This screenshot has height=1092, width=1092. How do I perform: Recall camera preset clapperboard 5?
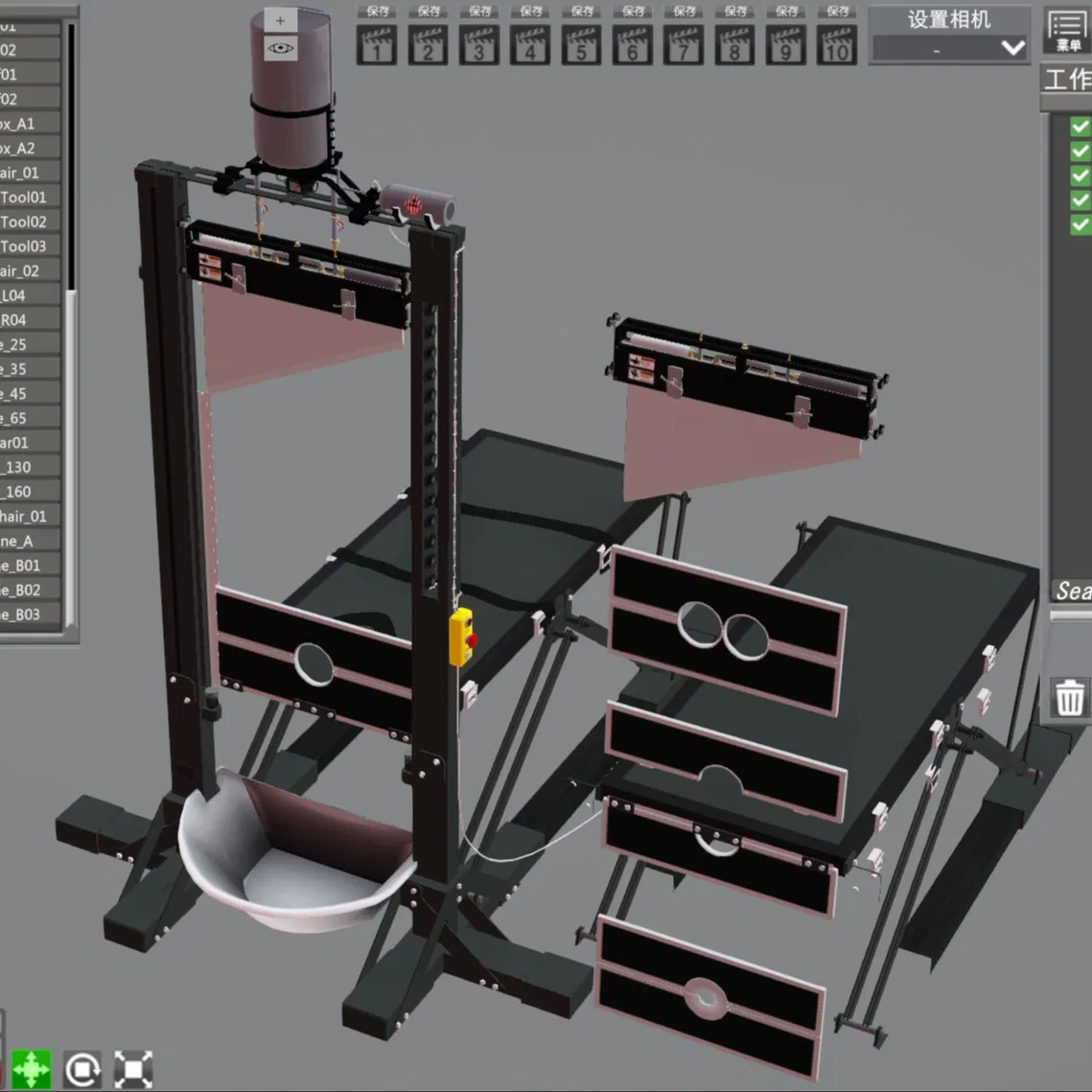click(582, 44)
